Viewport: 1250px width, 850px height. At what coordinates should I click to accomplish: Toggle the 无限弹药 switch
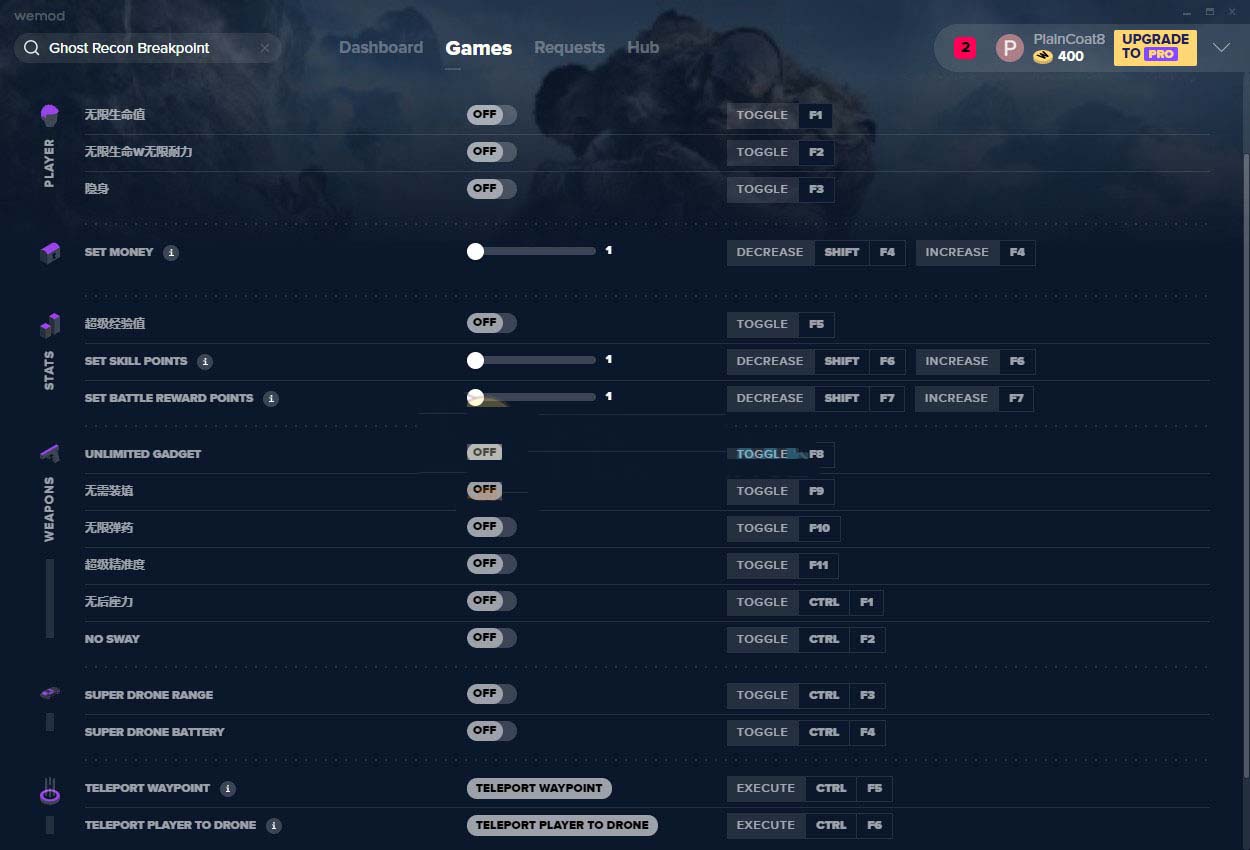(491, 527)
